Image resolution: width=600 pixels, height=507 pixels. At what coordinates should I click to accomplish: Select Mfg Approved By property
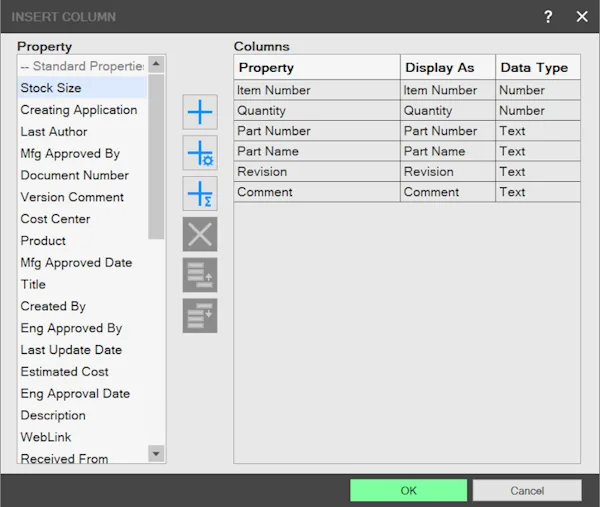click(x=82, y=153)
